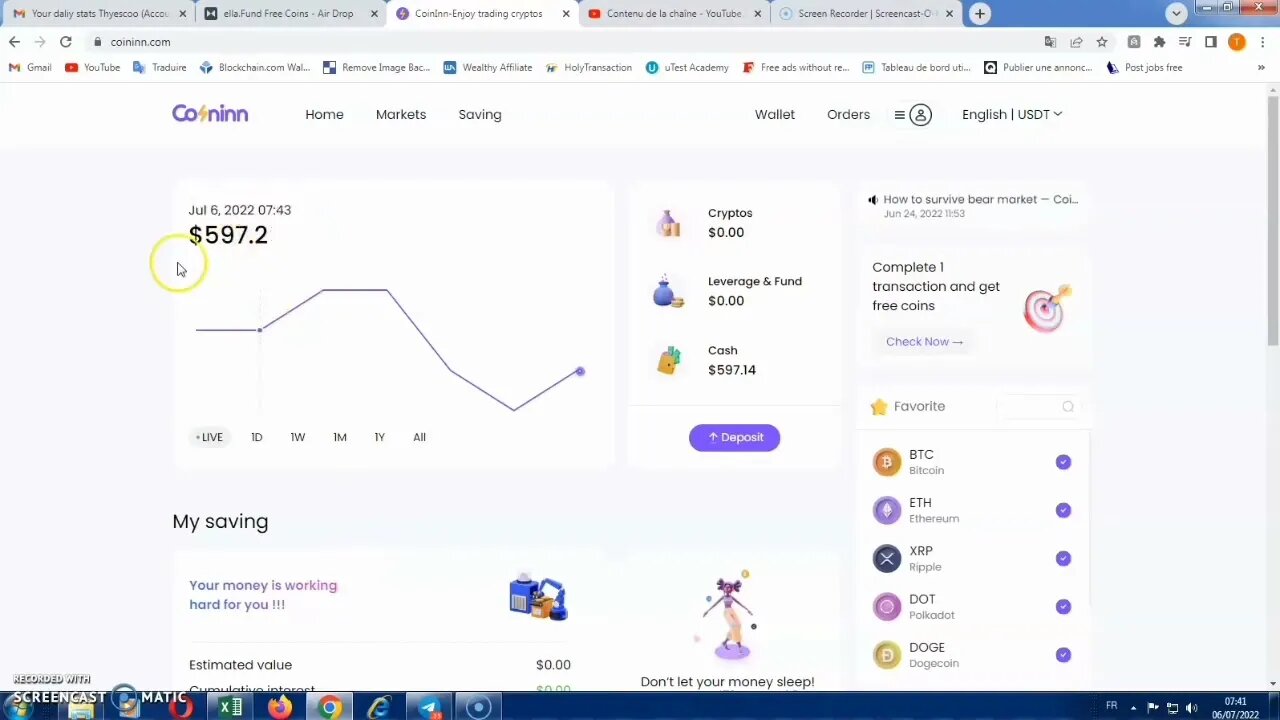Click the Deposit button
The height and width of the screenshot is (720, 1280).
point(734,437)
